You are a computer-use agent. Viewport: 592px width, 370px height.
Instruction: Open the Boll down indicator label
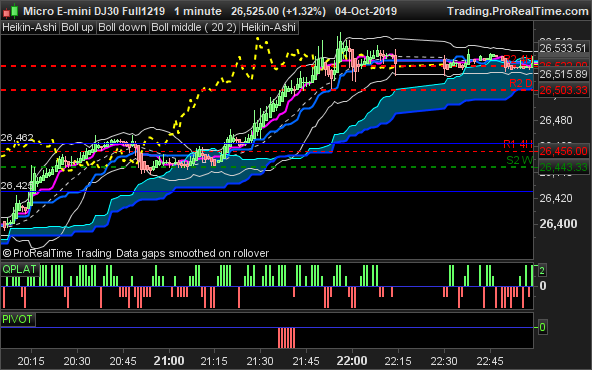(122, 28)
